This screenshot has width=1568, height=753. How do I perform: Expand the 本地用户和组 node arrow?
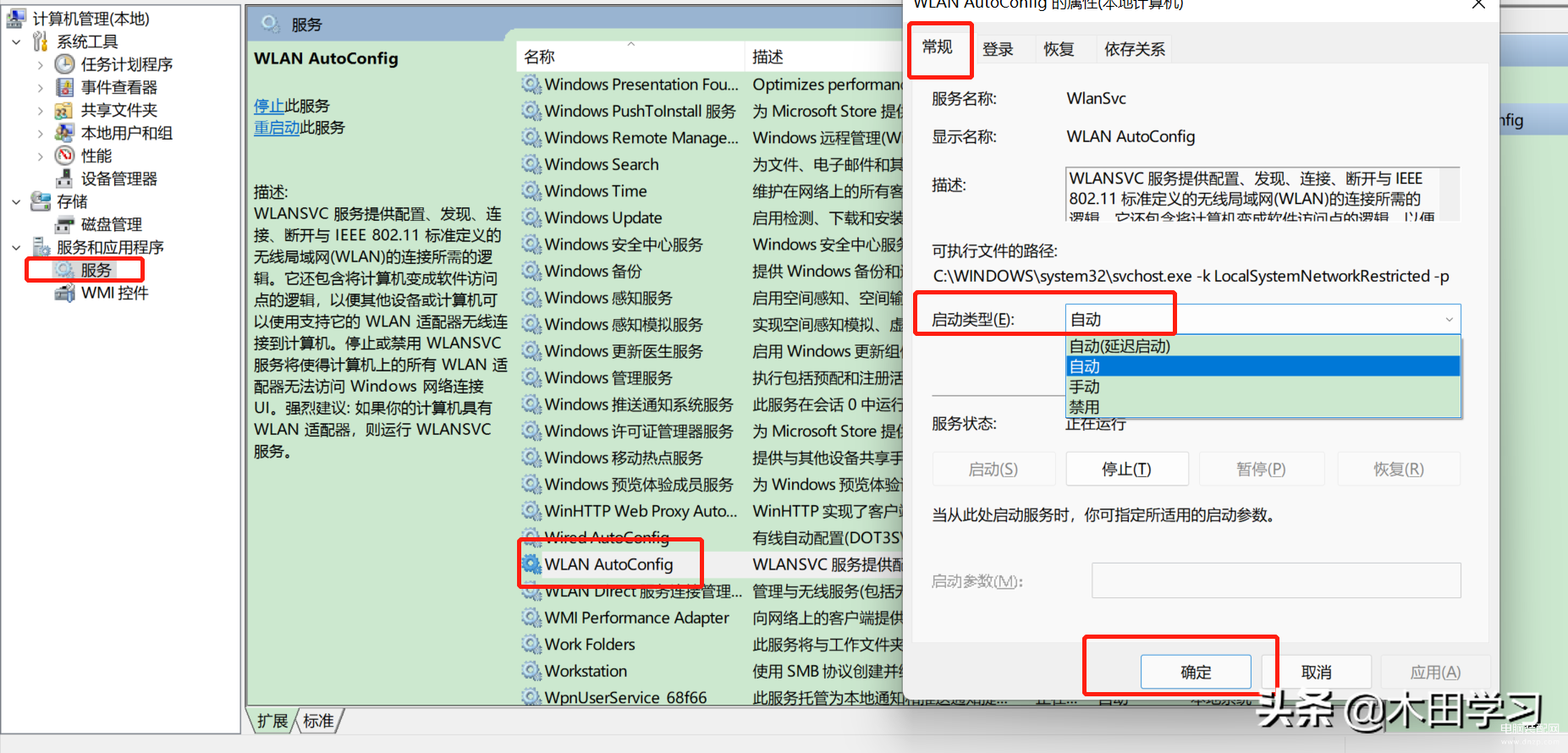coord(41,133)
